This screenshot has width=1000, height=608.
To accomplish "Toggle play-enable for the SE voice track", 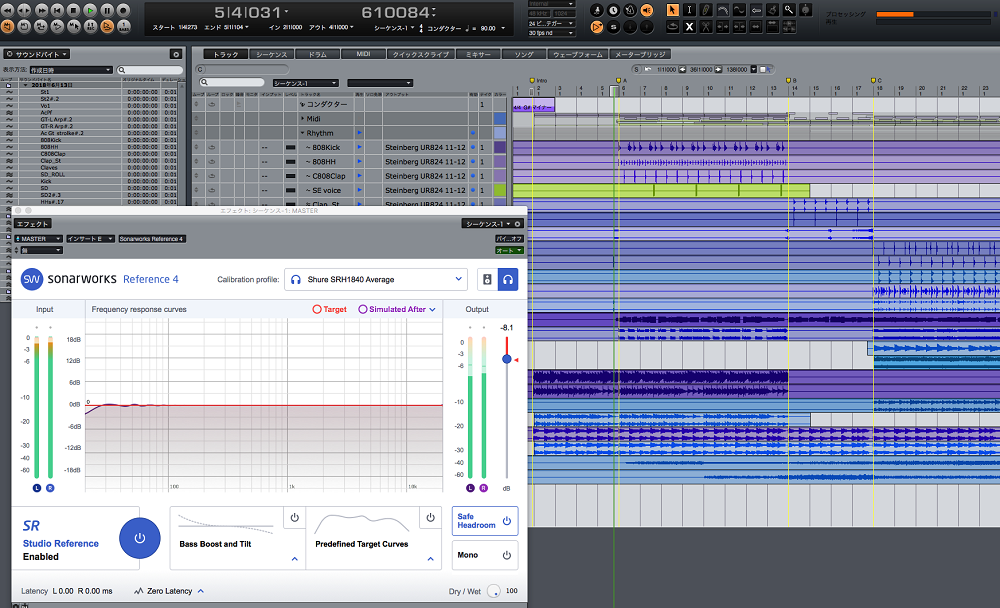I will coord(360,190).
